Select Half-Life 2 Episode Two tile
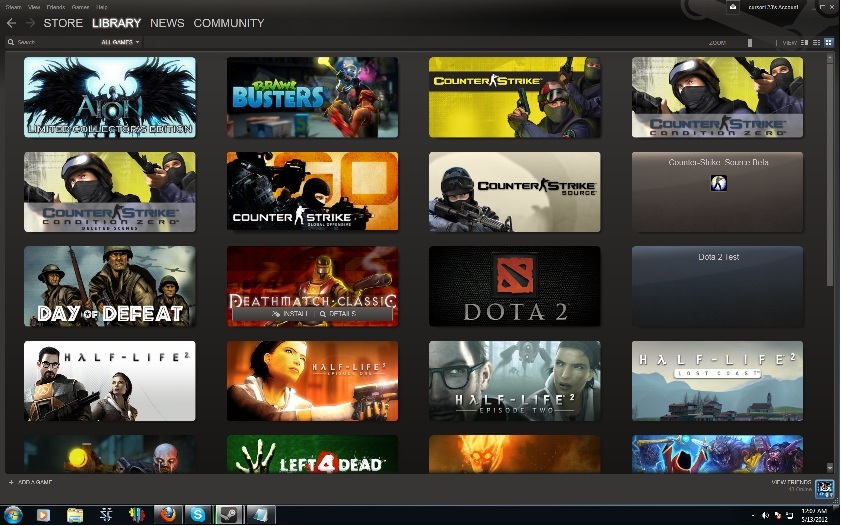The height and width of the screenshot is (526, 841). pos(514,381)
